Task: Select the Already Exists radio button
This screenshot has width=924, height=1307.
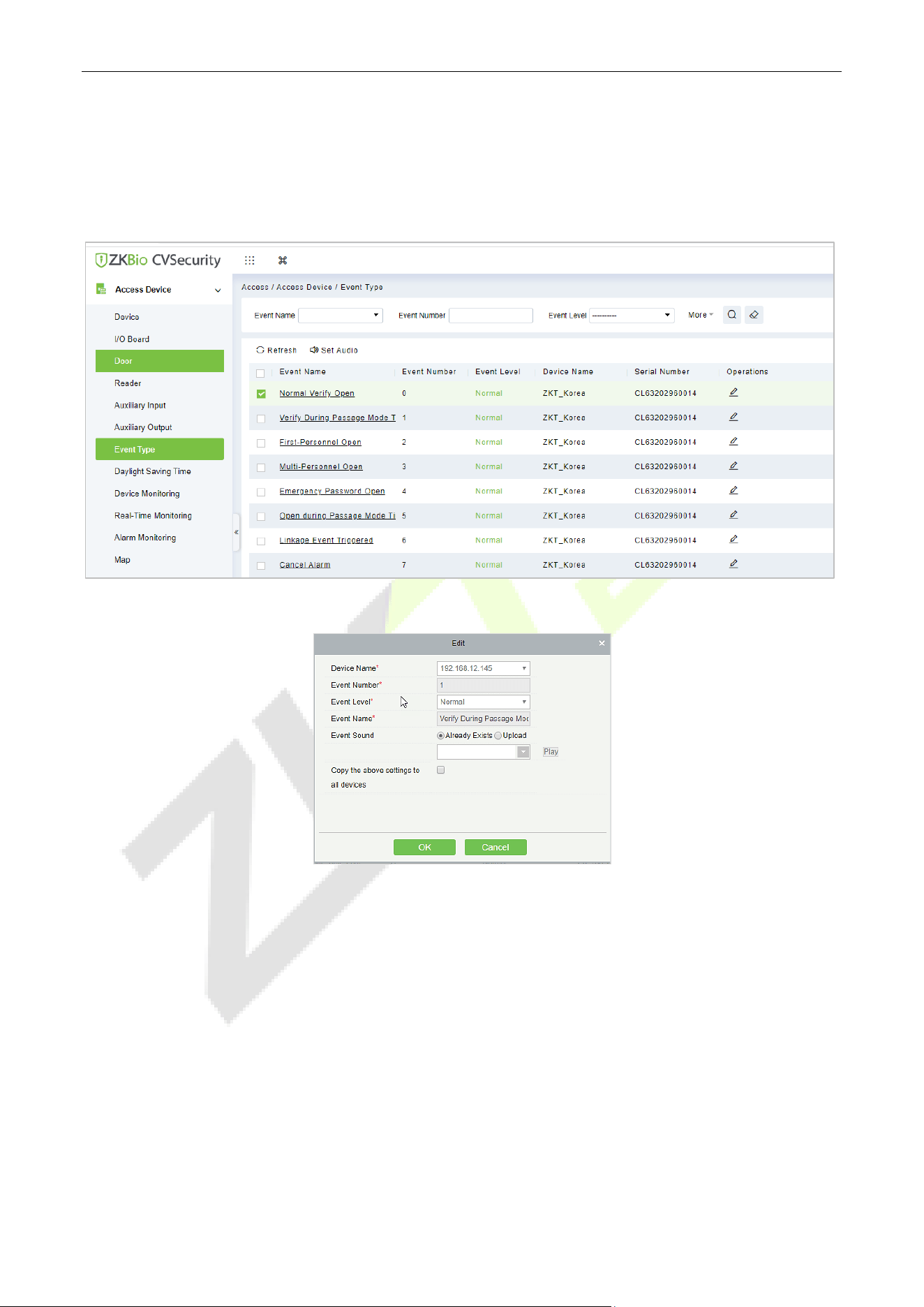Action: pos(440,736)
